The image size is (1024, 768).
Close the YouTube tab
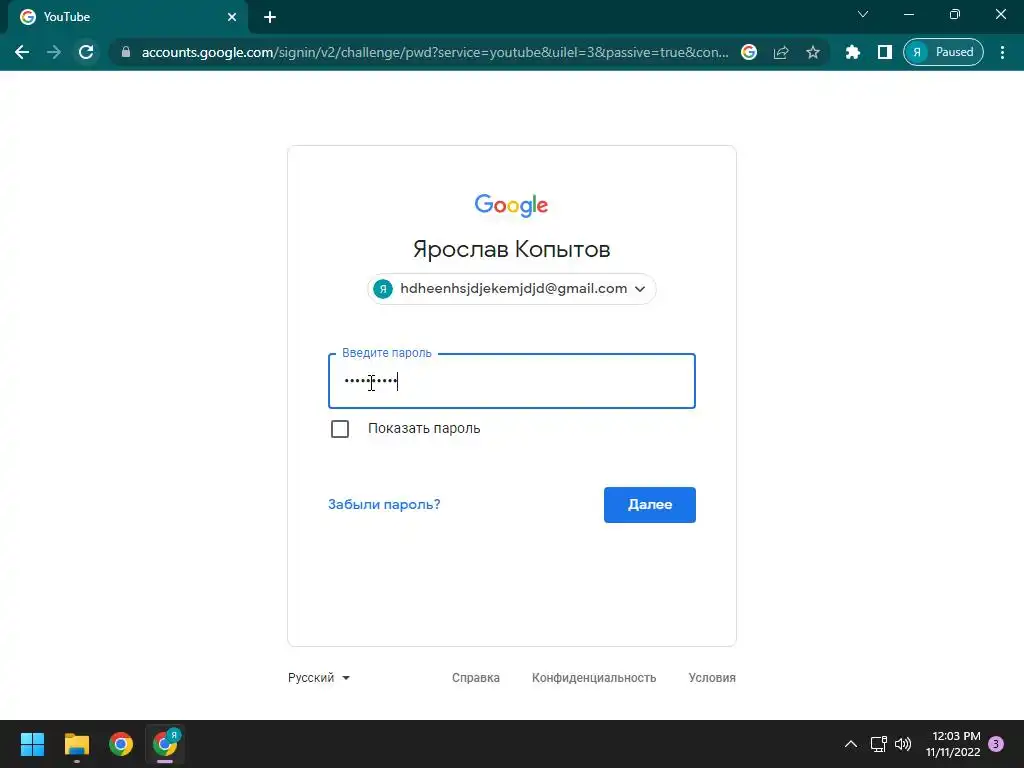232,17
